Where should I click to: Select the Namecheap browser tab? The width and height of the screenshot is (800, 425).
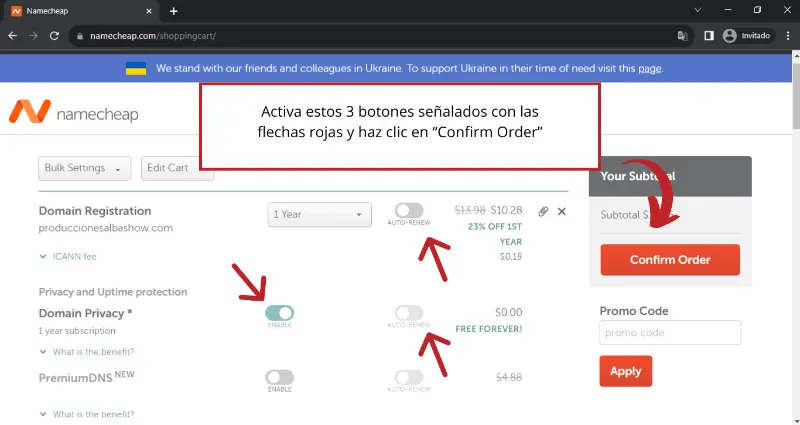(82, 11)
